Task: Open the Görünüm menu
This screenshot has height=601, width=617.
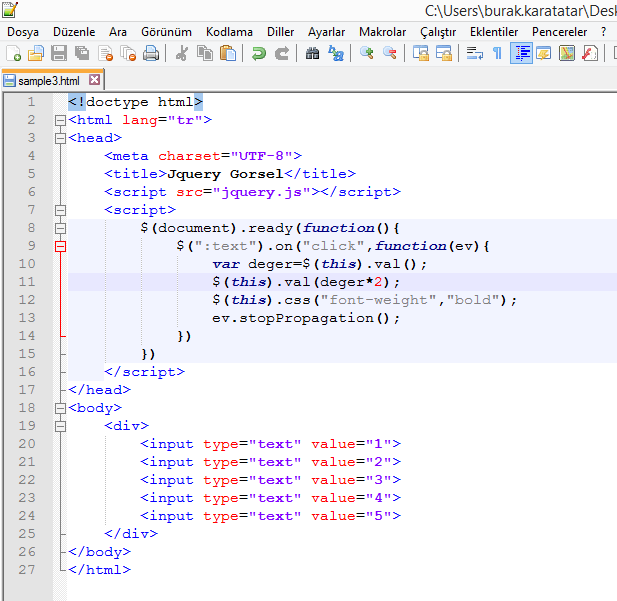Action: coord(166,32)
